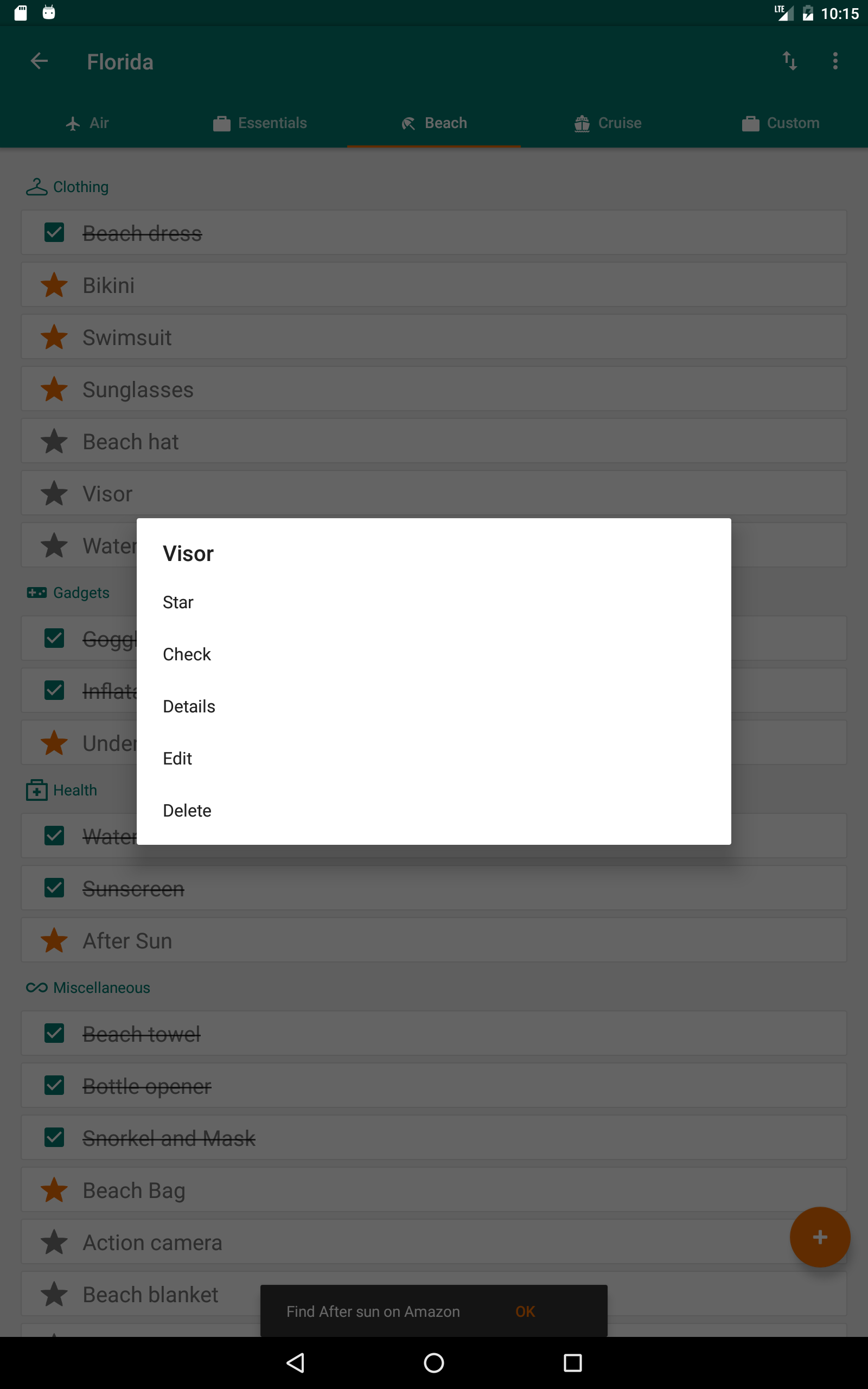Tap the back arrow next to Florida
Screen dimensions: 868x1389
click(x=39, y=61)
